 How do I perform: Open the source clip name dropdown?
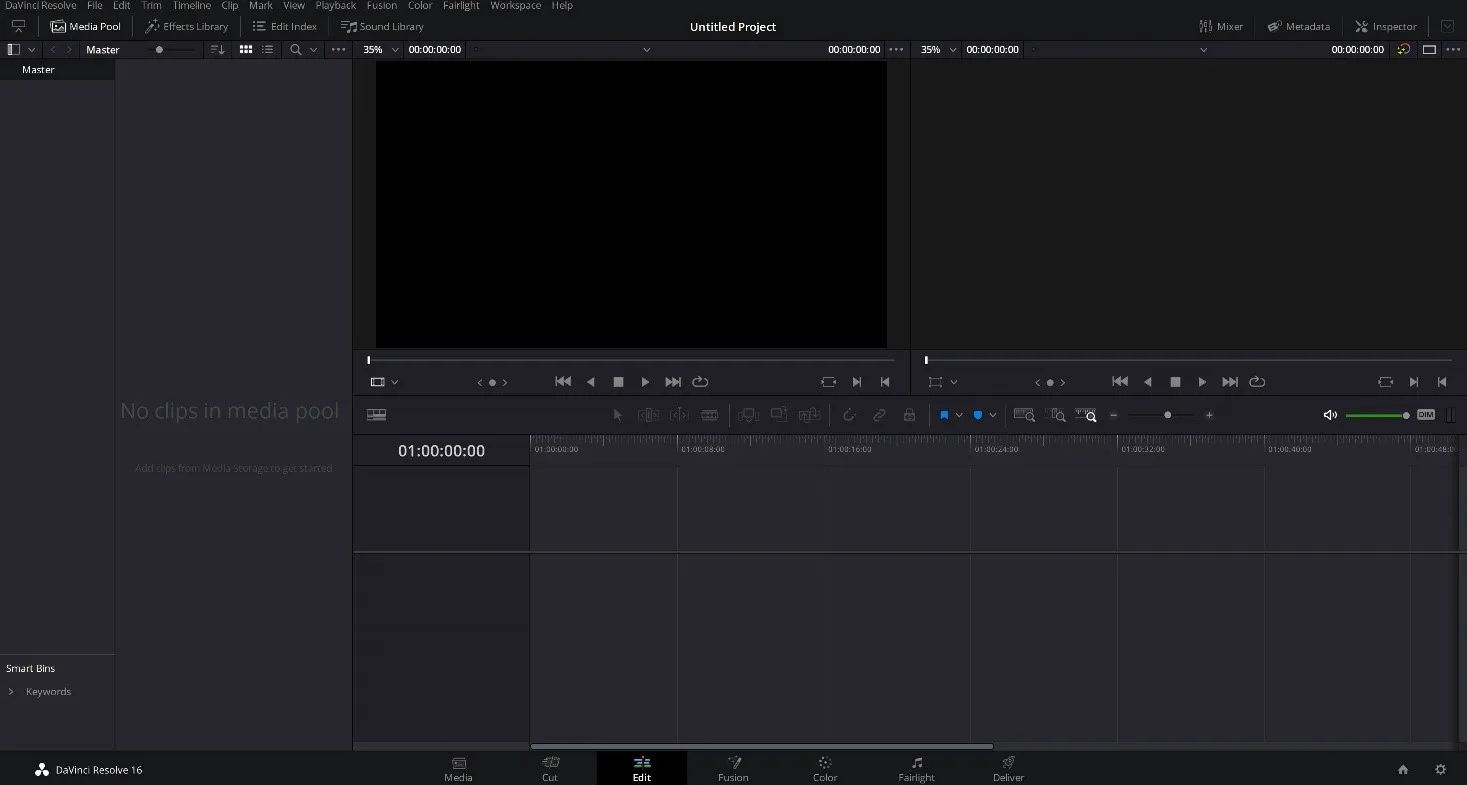[647, 49]
